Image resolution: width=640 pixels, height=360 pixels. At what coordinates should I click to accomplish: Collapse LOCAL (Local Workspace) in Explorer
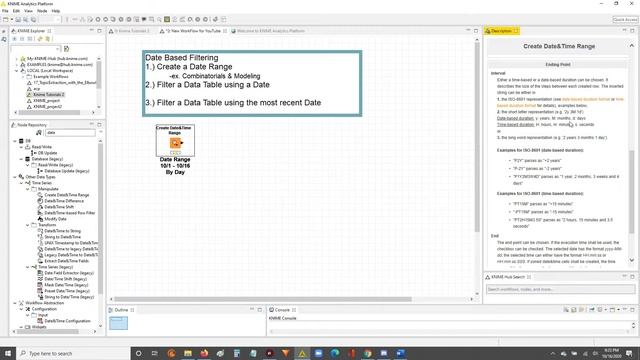16,71
